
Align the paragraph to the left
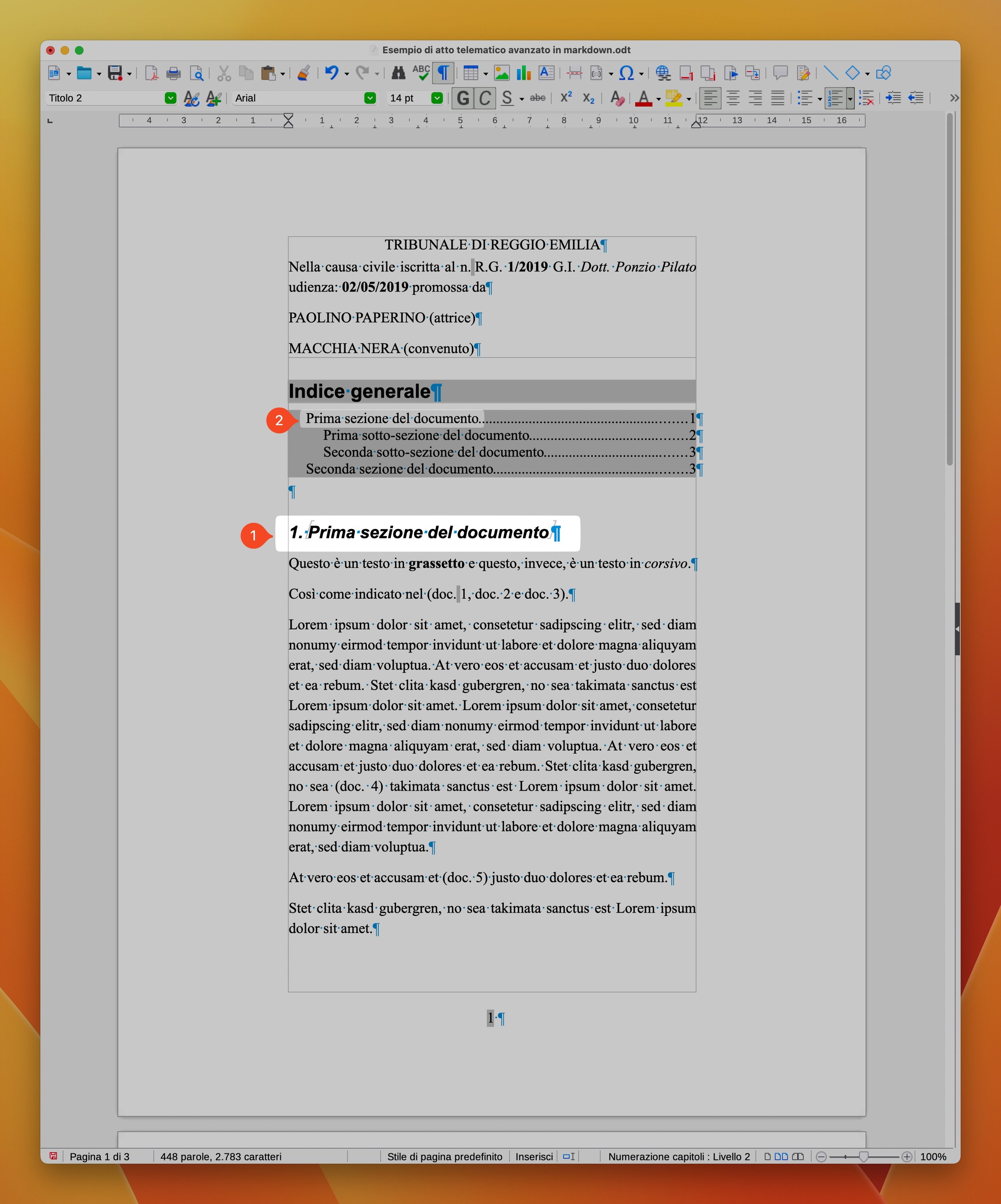[x=710, y=98]
